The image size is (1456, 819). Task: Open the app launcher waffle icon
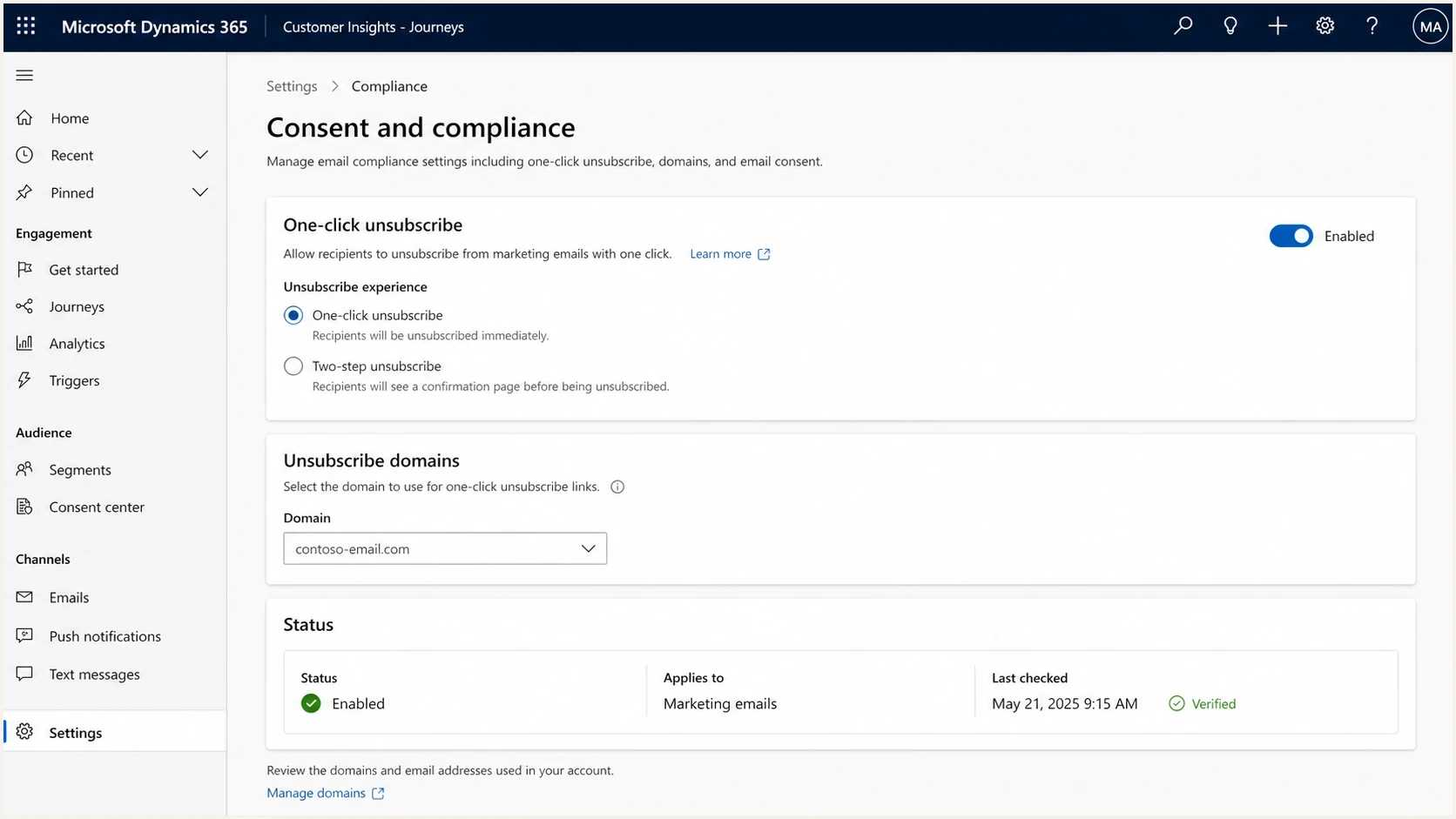(26, 26)
